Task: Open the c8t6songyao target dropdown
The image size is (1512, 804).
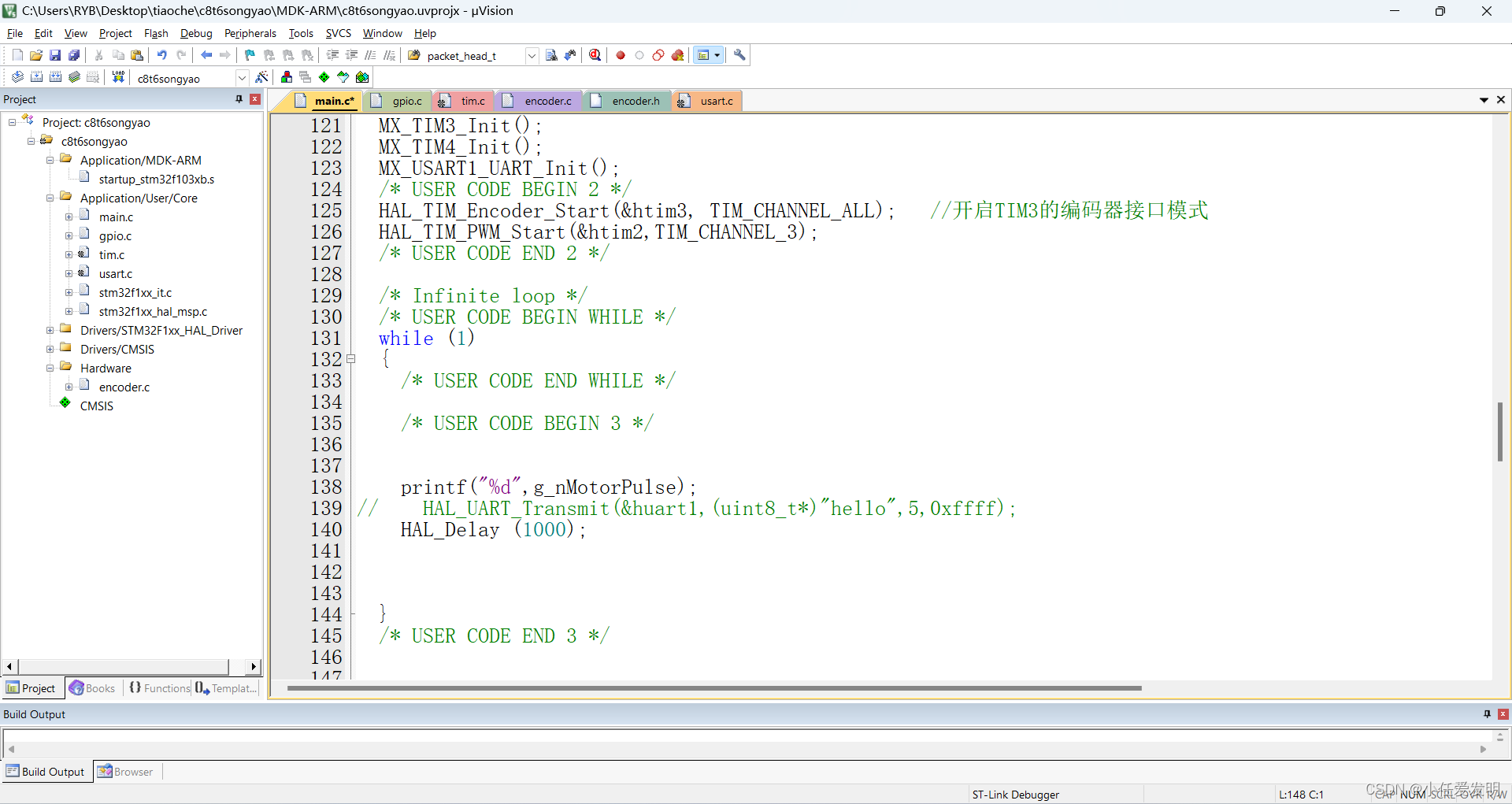Action: point(242,77)
